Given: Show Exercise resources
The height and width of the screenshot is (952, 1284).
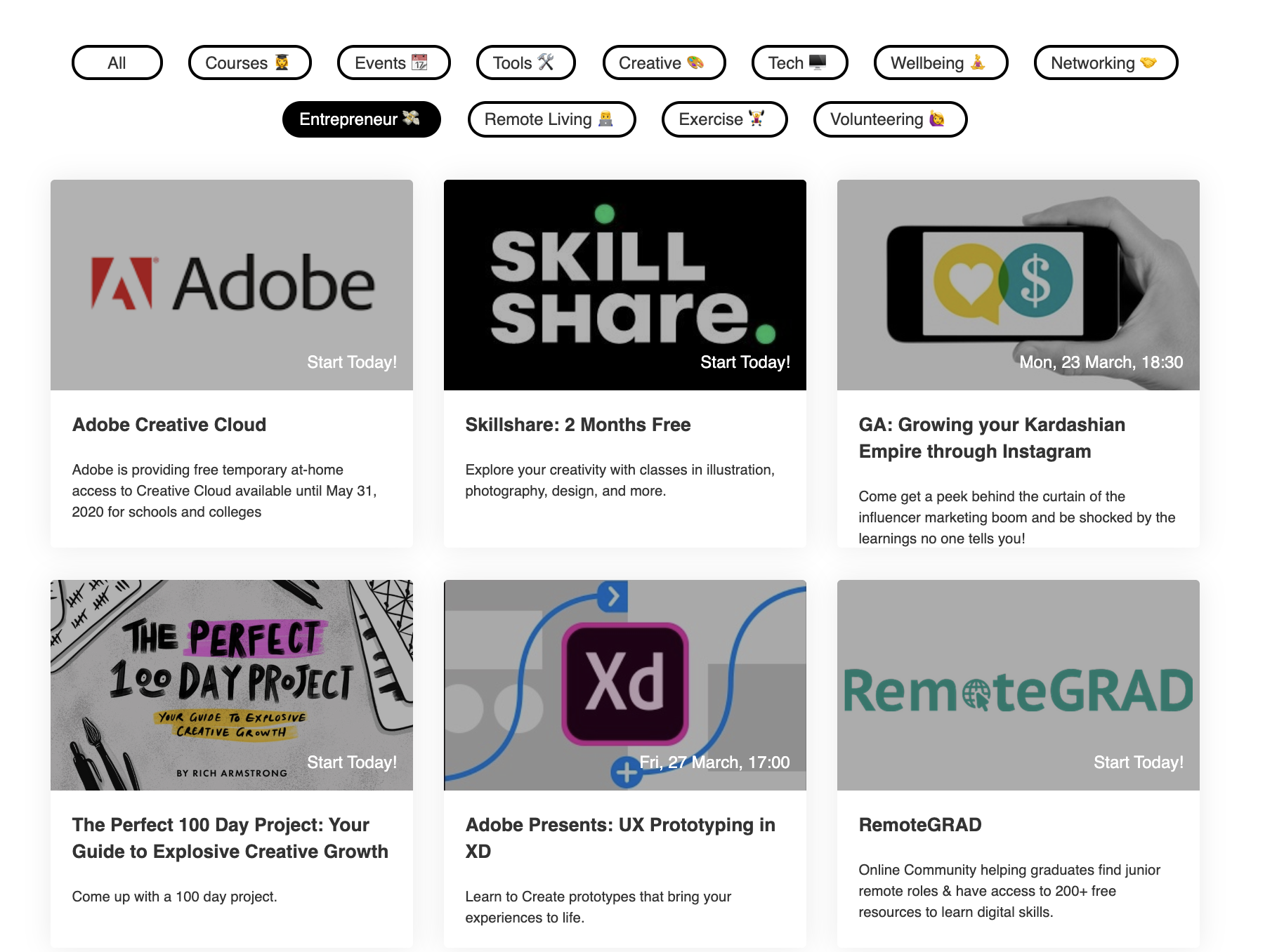Looking at the screenshot, I should (x=724, y=119).
